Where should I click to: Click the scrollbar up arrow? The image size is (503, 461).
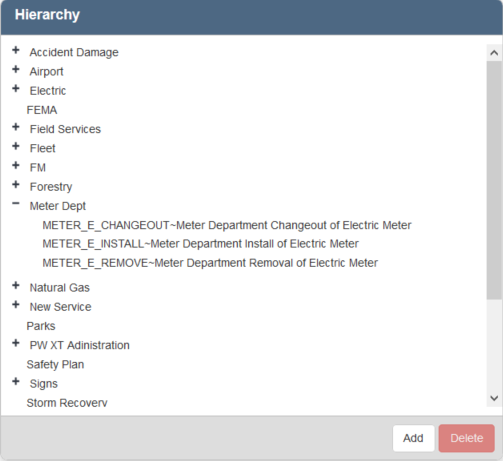coord(494,53)
